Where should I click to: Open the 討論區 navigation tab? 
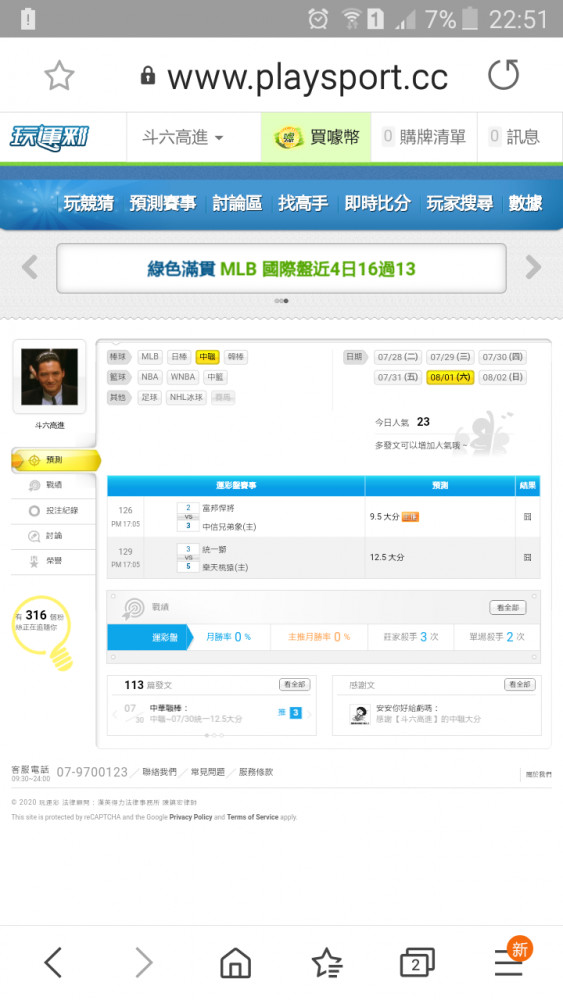point(237,203)
